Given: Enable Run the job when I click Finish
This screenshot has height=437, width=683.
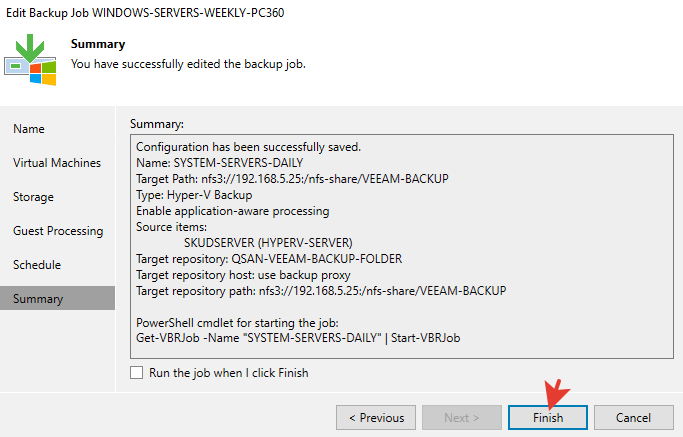Looking at the screenshot, I should tap(137, 373).
